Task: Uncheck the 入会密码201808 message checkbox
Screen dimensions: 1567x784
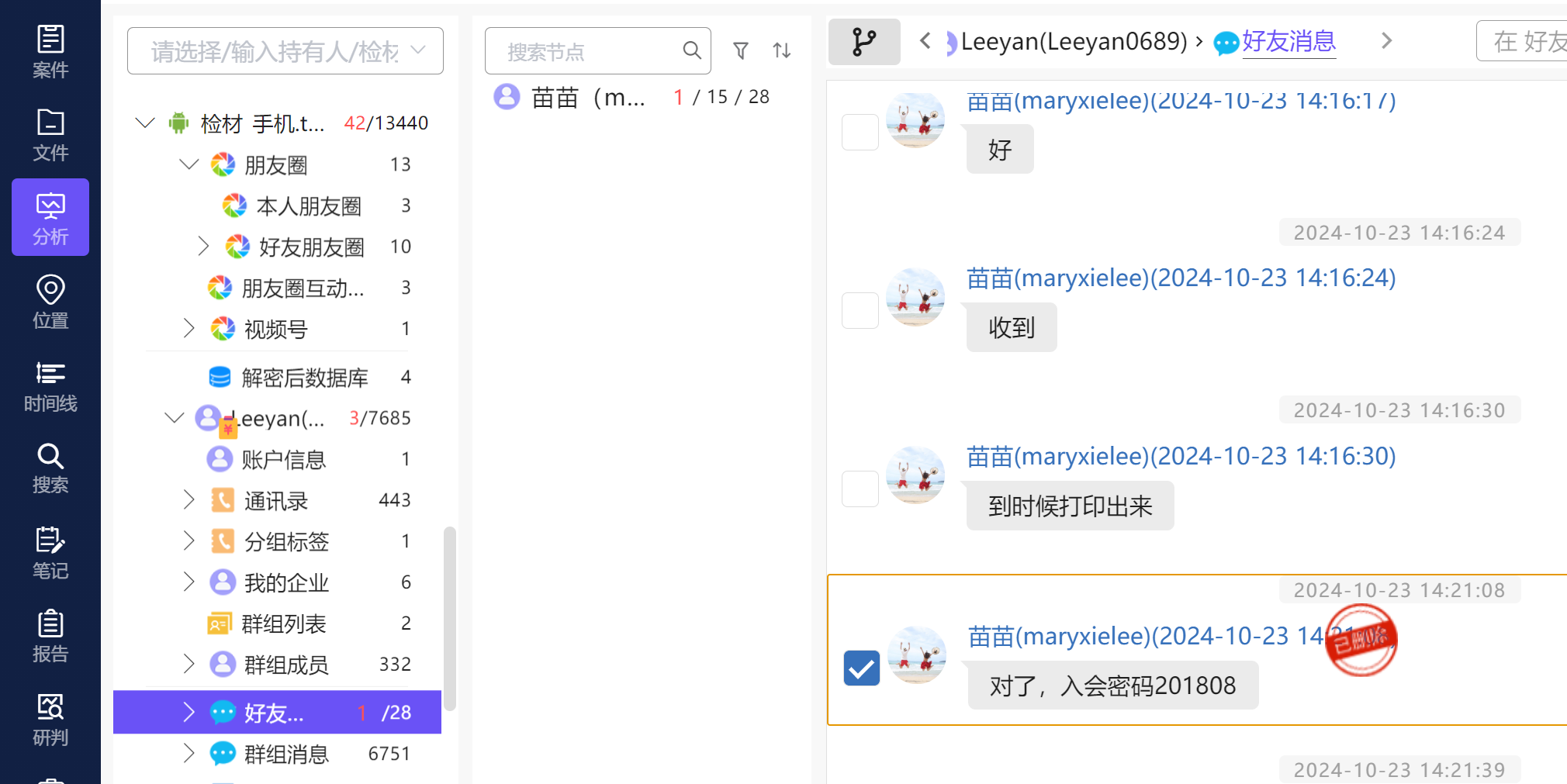Action: point(861,668)
